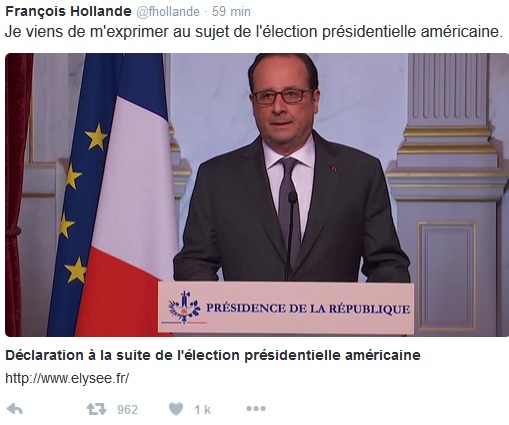Open the retweet count 962

pyautogui.click(x=127, y=409)
